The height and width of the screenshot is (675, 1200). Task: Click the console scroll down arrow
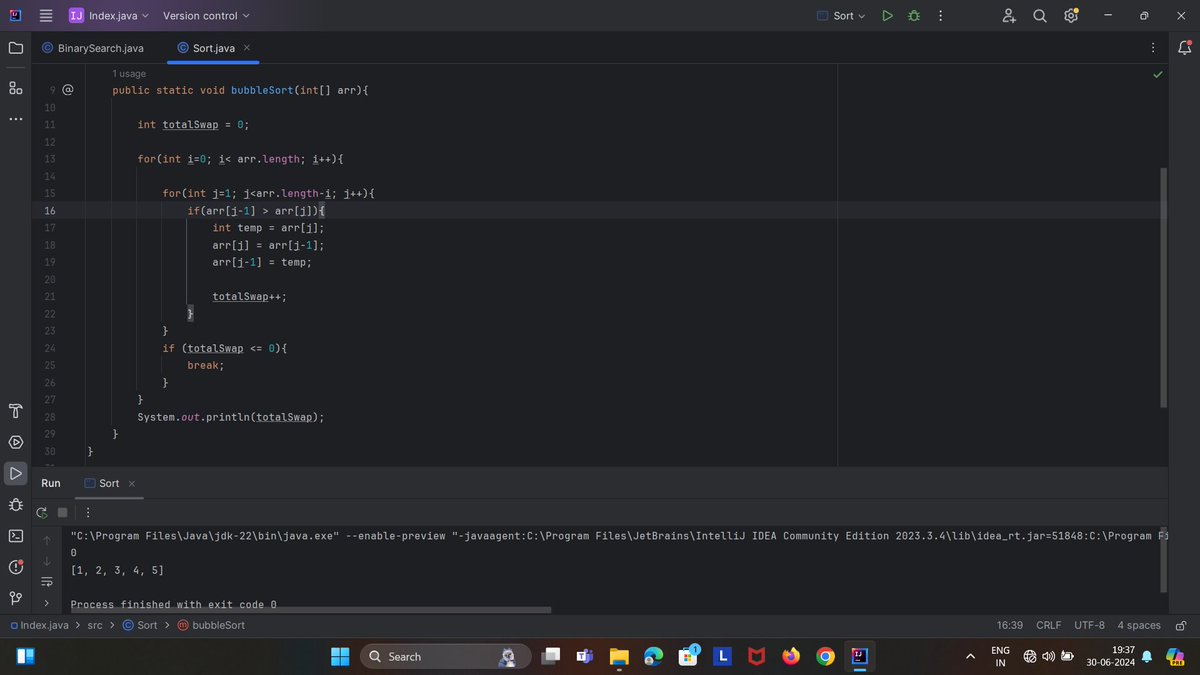click(x=46, y=561)
